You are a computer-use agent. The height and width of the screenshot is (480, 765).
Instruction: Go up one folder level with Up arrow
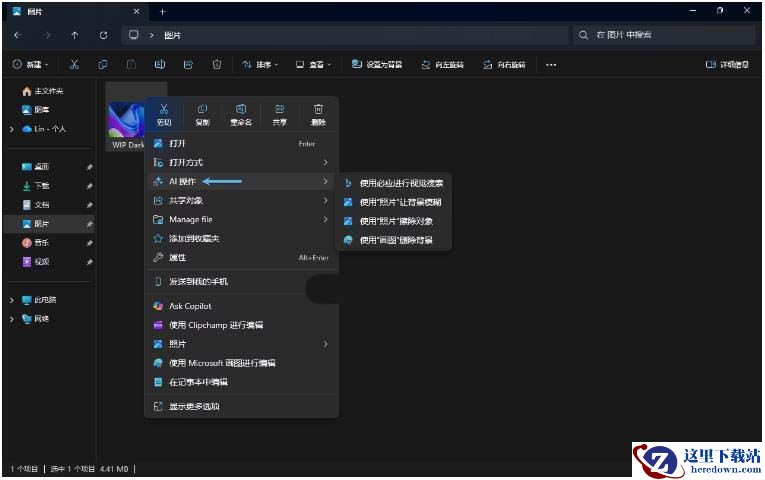(75, 35)
